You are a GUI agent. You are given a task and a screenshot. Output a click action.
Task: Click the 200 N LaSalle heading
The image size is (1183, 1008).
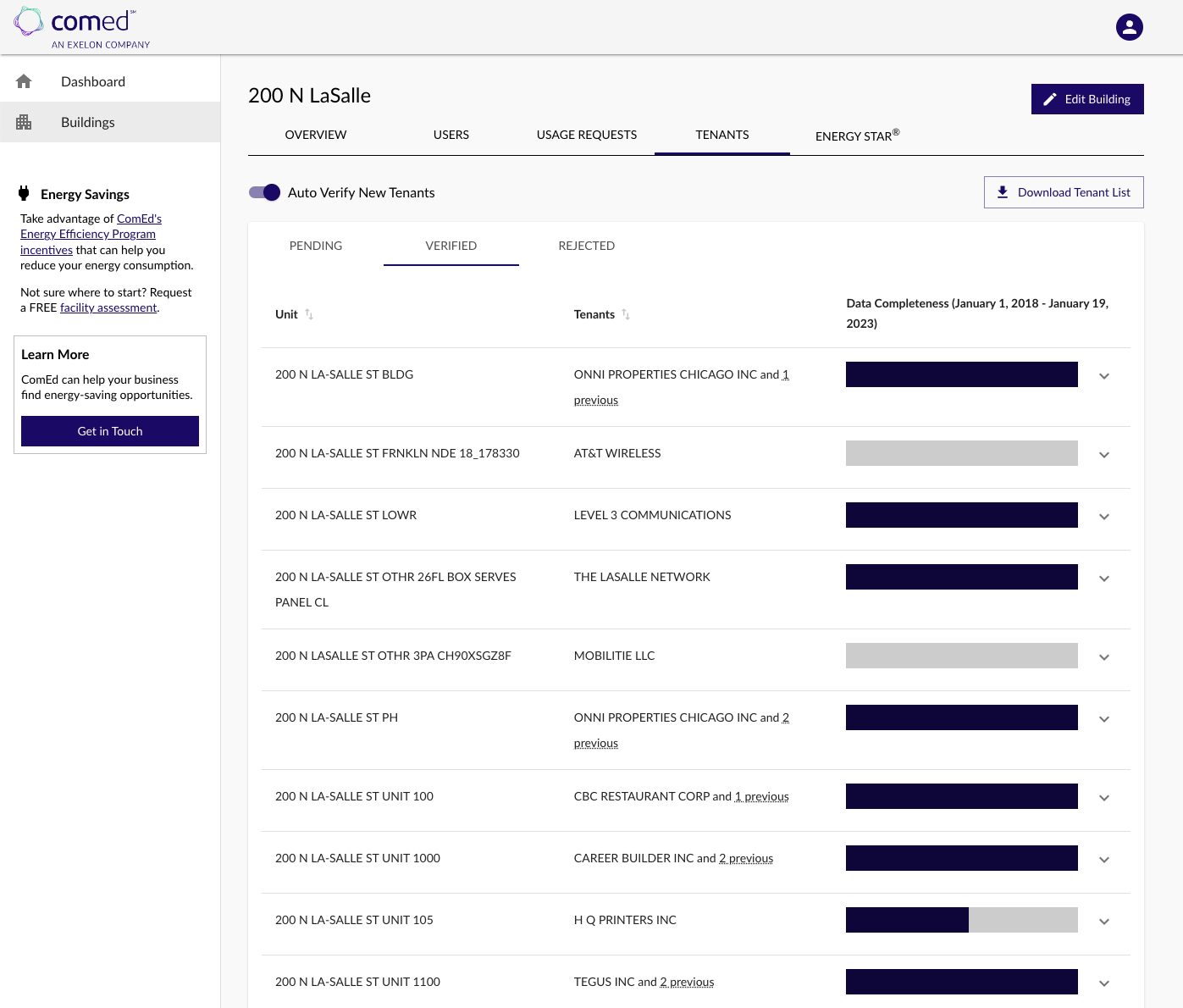309,96
